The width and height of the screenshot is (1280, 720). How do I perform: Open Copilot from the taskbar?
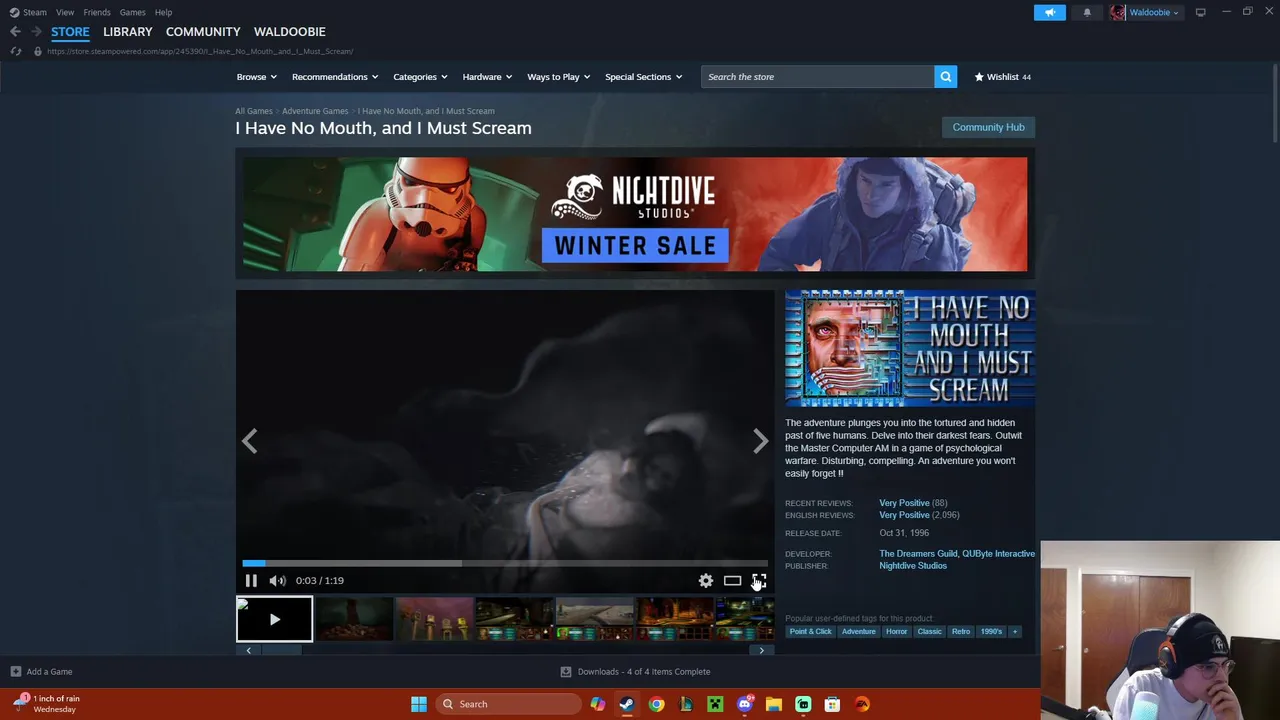[597, 704]
